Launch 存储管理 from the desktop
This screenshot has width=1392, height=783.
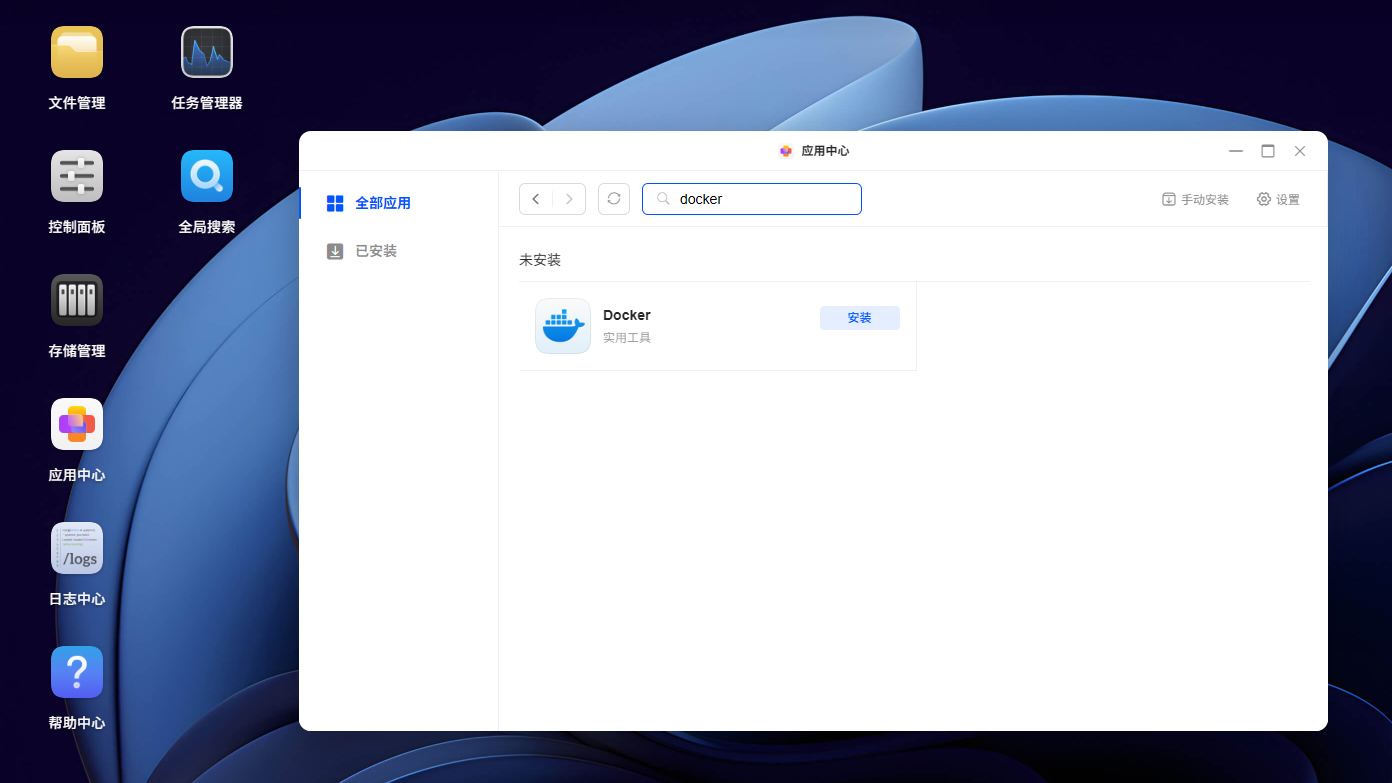pyautogui.click(x=77, y=300)
